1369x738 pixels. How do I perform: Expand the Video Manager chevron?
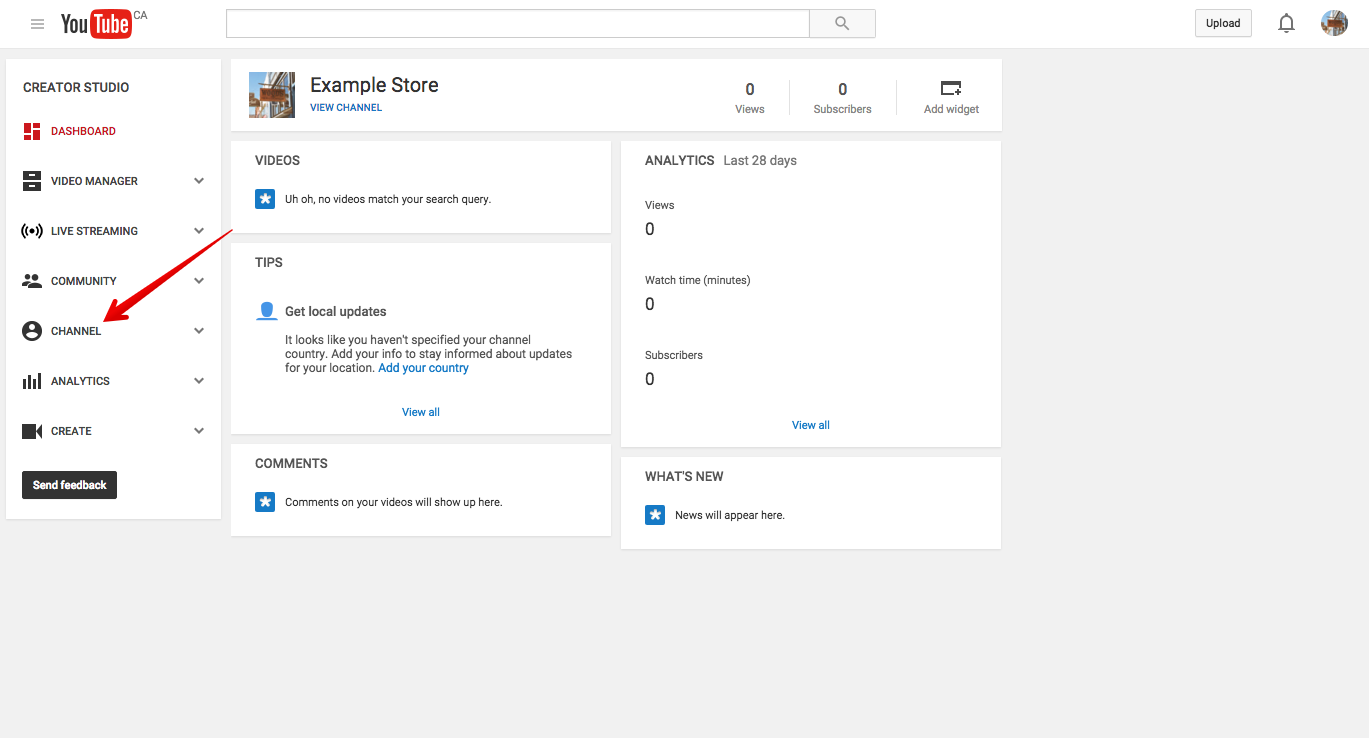[199, 181]
